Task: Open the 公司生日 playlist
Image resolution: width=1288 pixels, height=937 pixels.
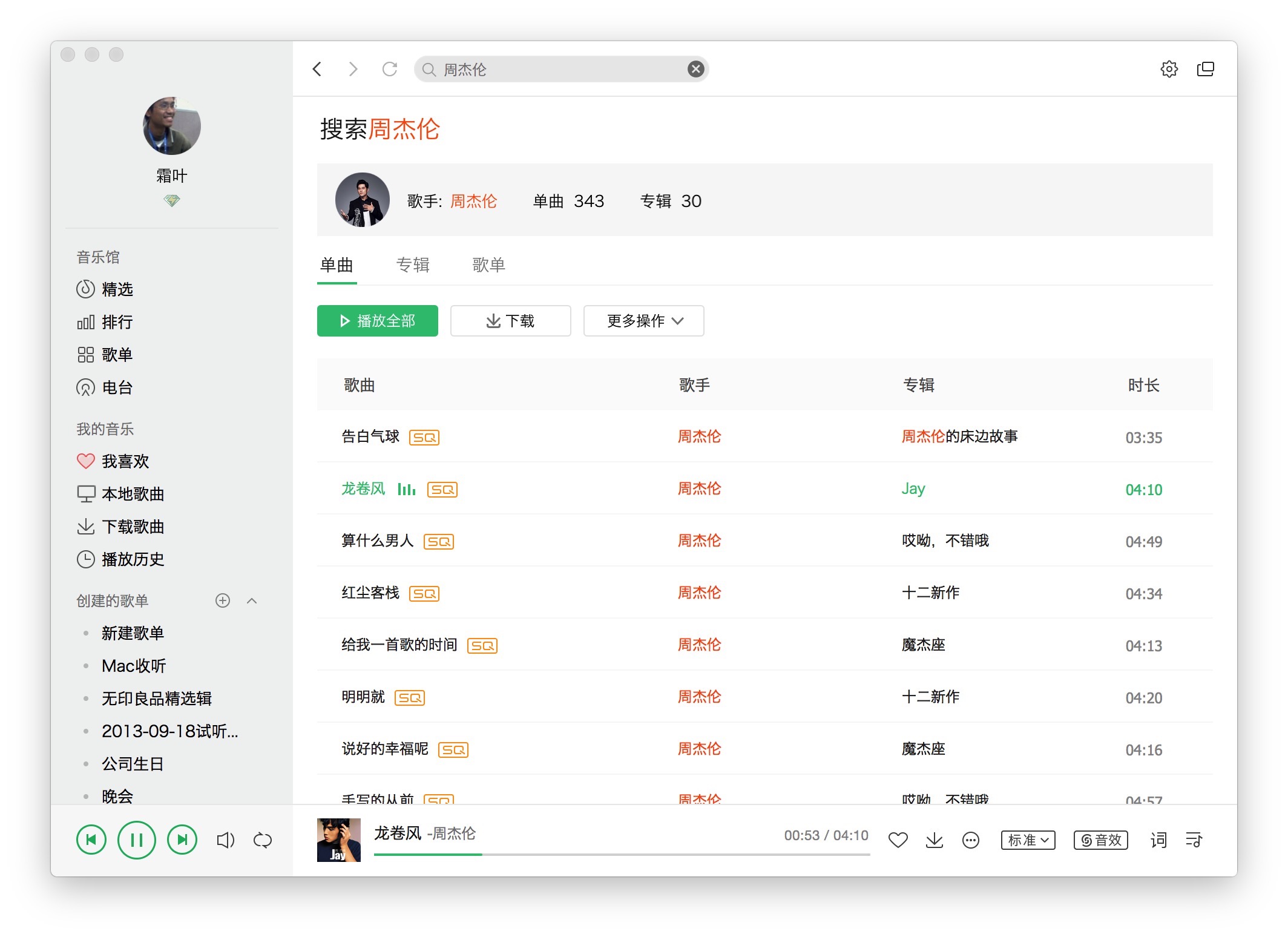Action: click(x=133, y=764)
